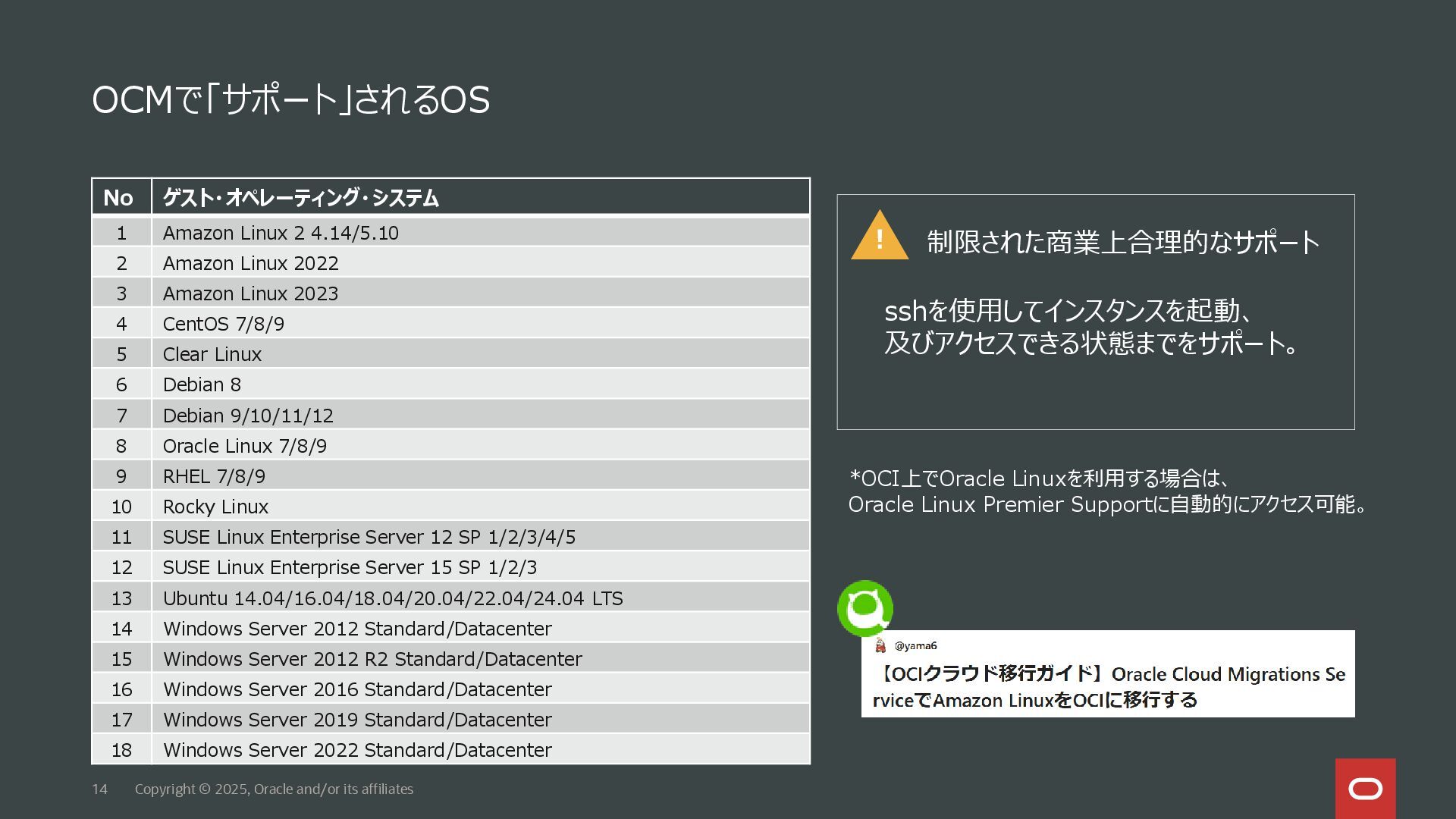Click the @yama6 author avatar

coord(880,645)
